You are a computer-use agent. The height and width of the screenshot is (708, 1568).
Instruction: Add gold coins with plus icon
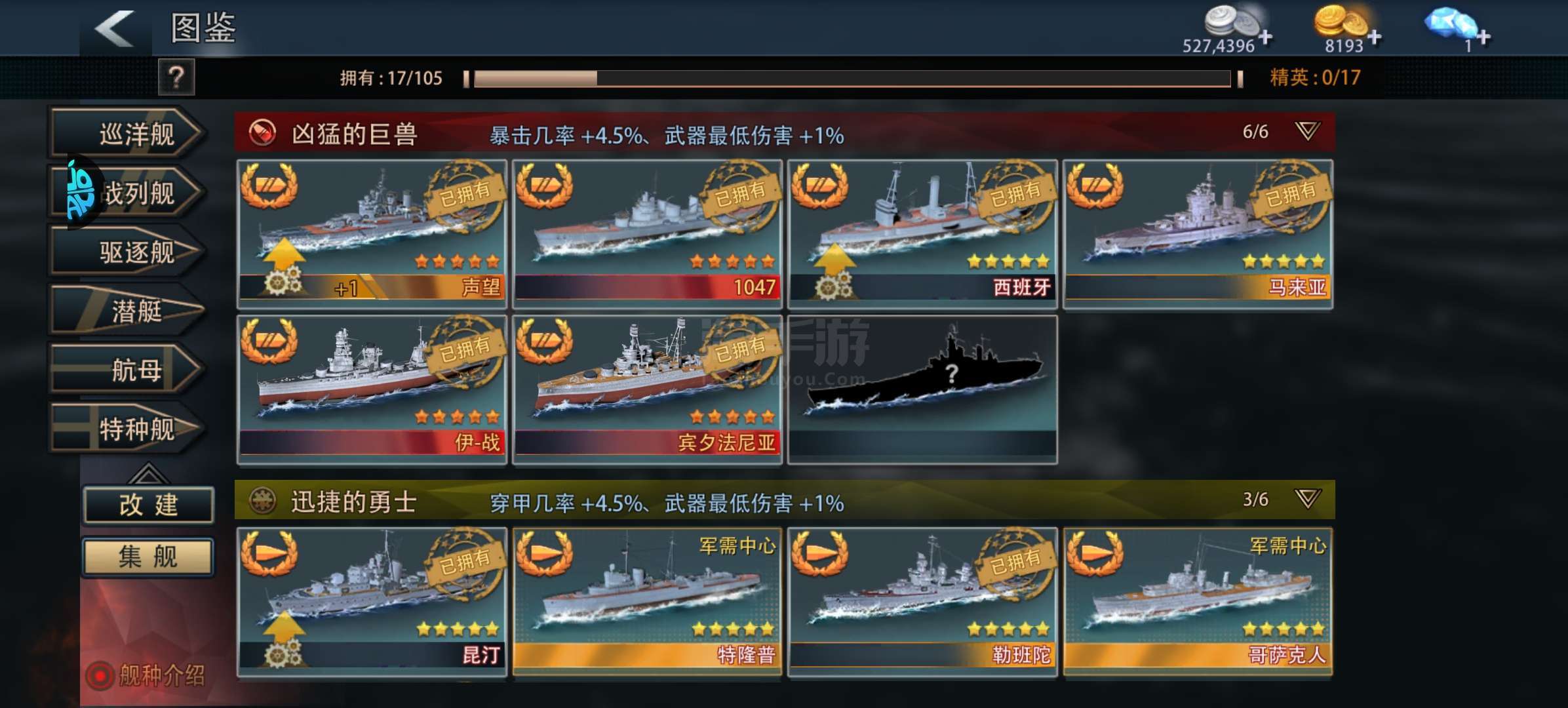click(x=1374, y=37)
